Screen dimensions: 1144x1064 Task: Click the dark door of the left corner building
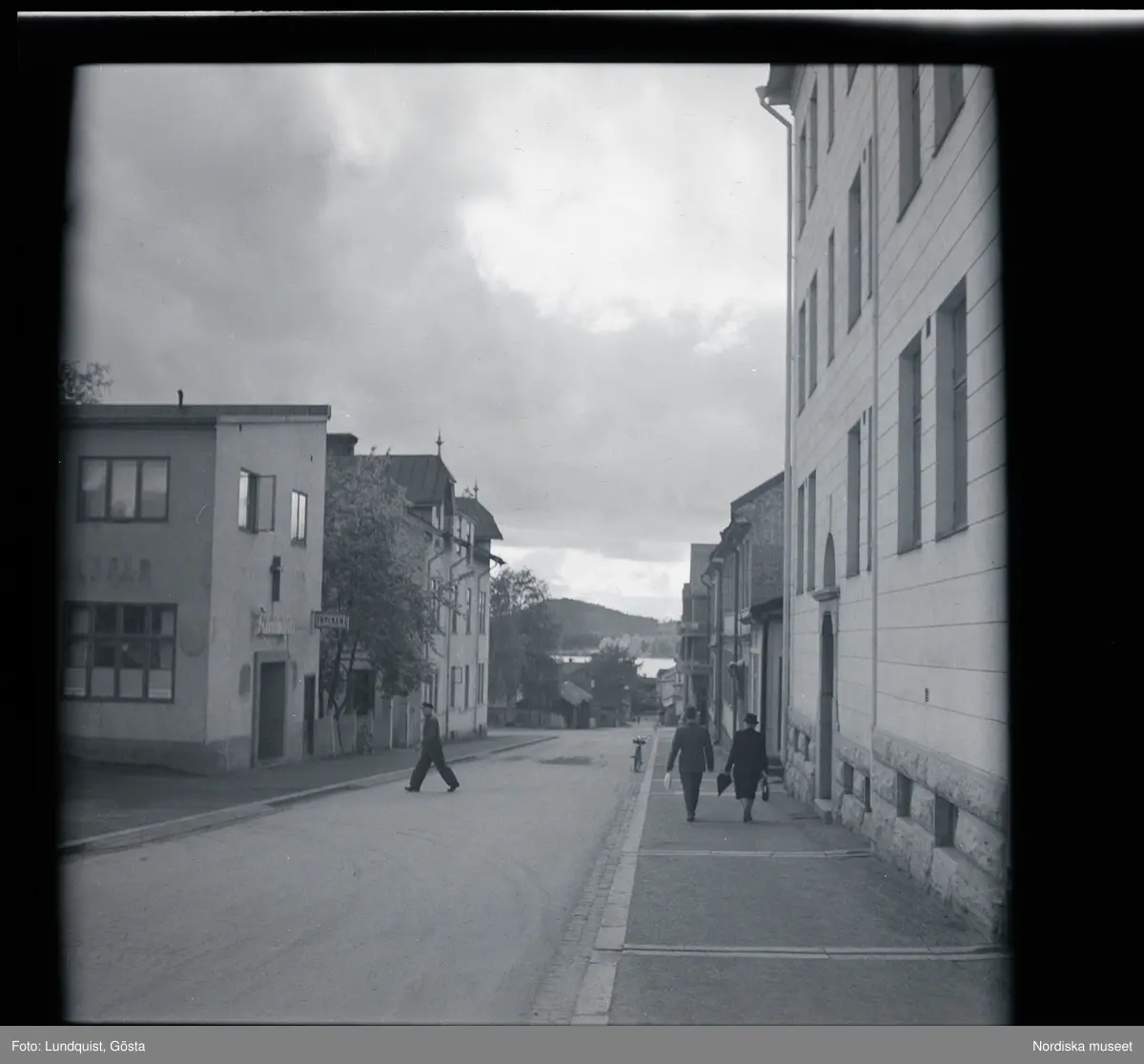(271, 710)
